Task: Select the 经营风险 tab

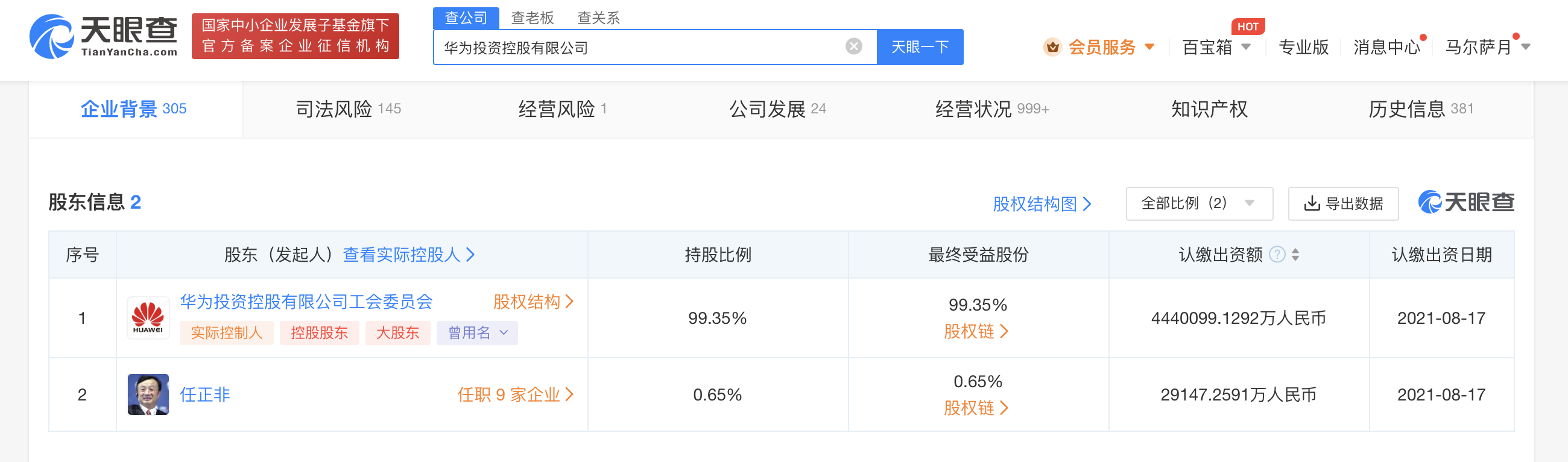Action: pyautogui.click(x=563, y=109)
